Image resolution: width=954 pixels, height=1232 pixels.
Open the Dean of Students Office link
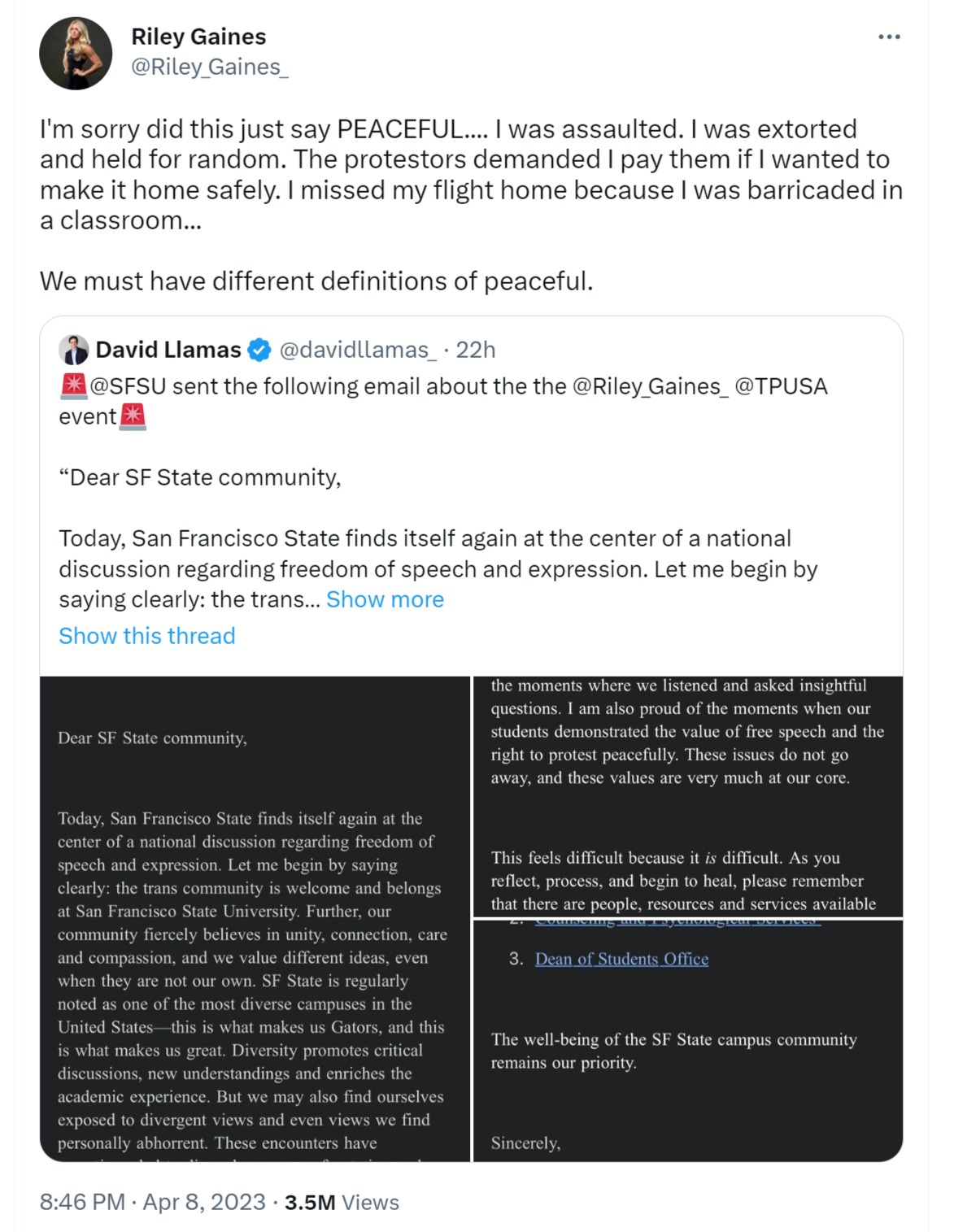(621, 959)
